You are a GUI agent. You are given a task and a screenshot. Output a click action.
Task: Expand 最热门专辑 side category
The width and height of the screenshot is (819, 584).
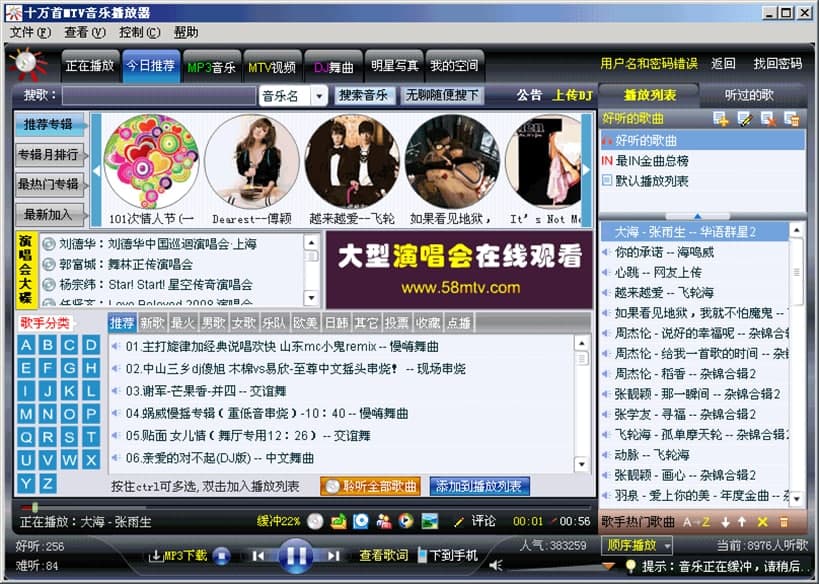pos(50,184)
